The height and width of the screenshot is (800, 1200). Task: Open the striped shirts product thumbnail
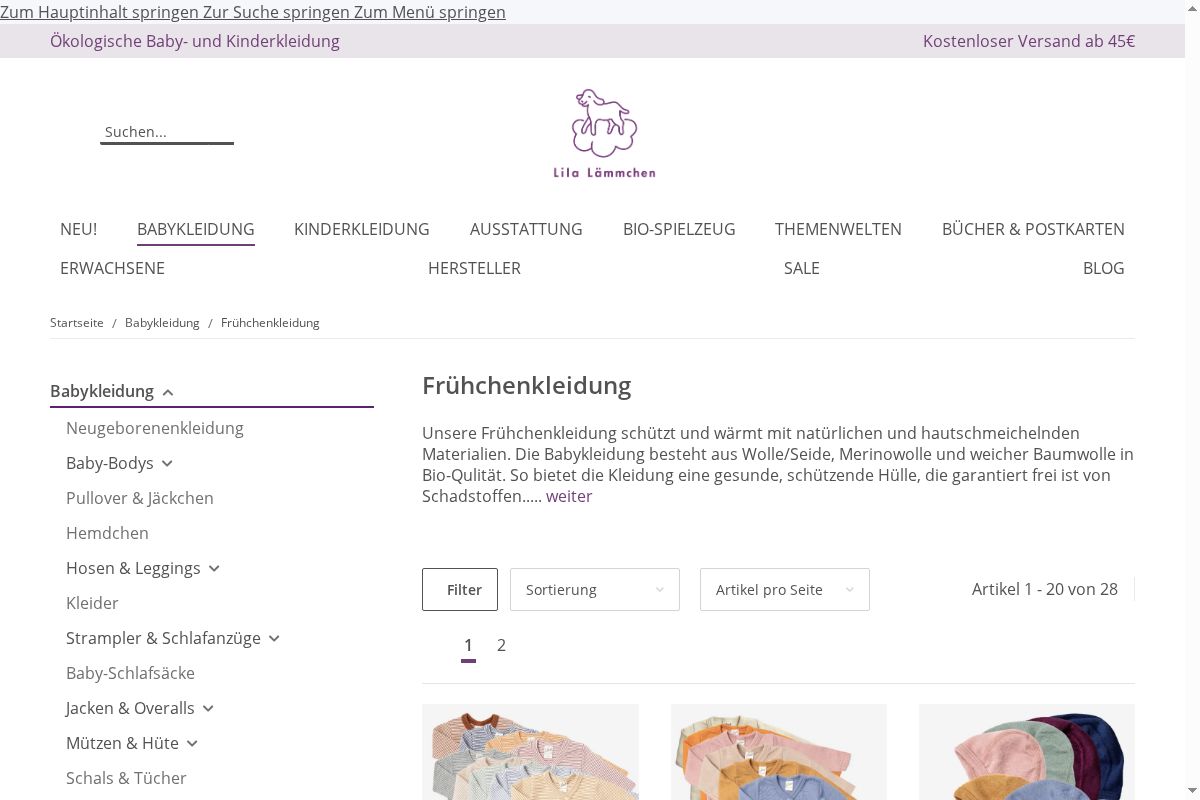point(530,752)
